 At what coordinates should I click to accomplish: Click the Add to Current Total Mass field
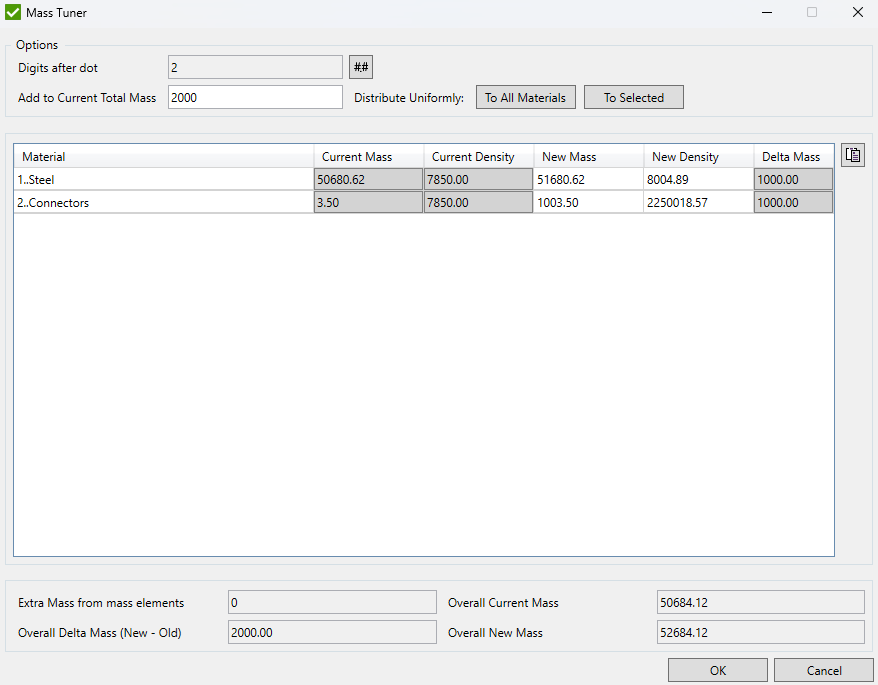point(255,97)
